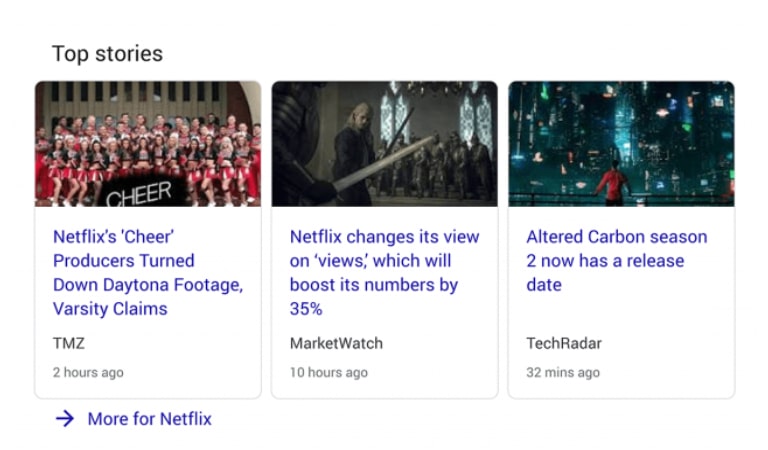Viewport: 768px width, 450px height.
Task: Open the Netflix changes its view headline
Action: (384, 273)
